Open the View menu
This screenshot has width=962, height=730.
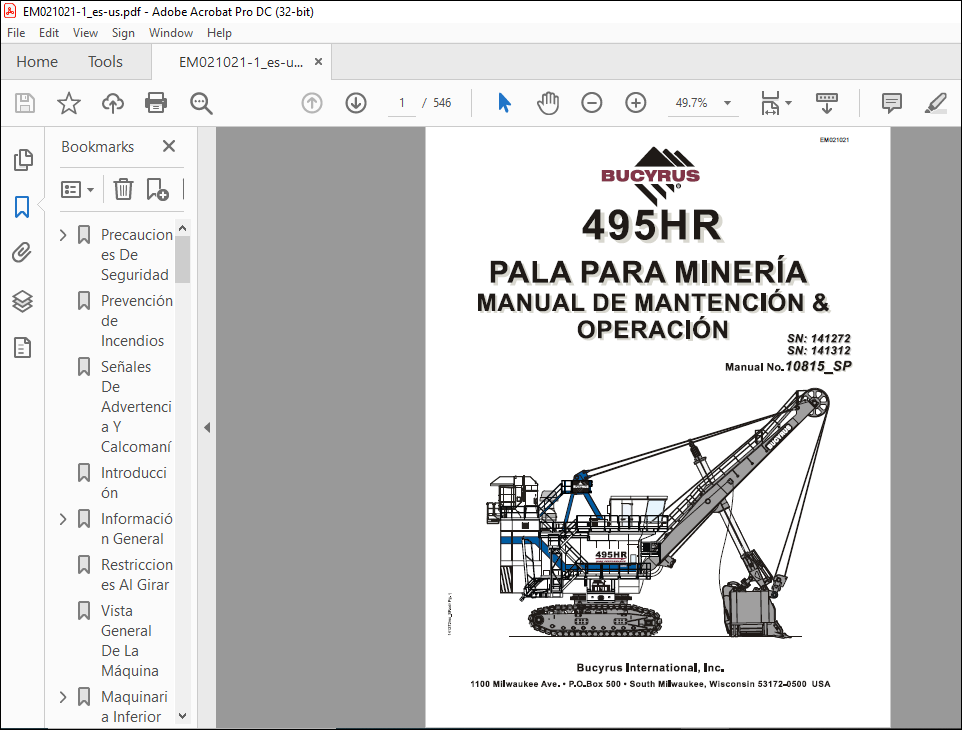tap(85, 33)
